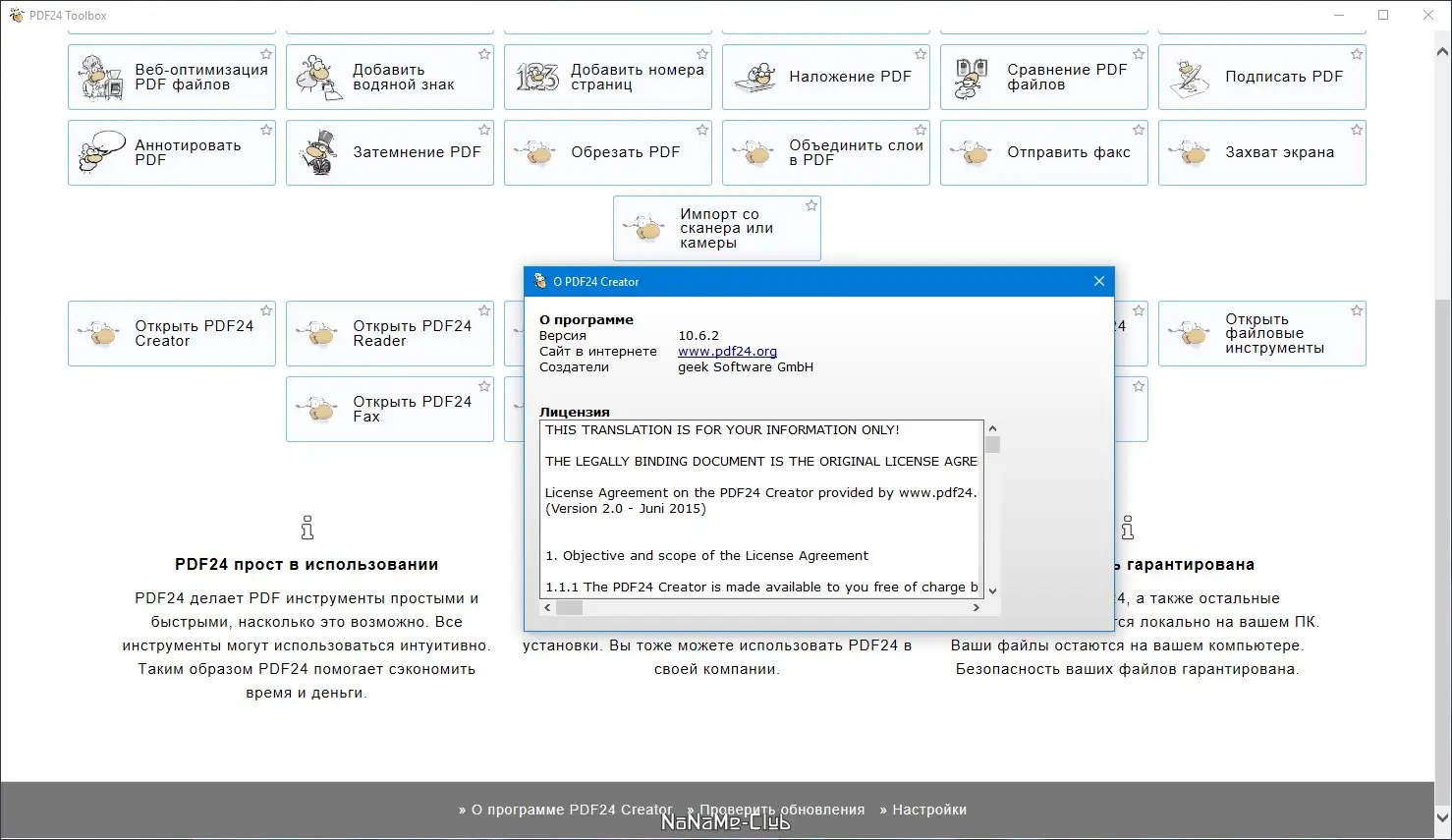Toggle favorite star on Добавить водяной знак

click(x=484, y=54)
